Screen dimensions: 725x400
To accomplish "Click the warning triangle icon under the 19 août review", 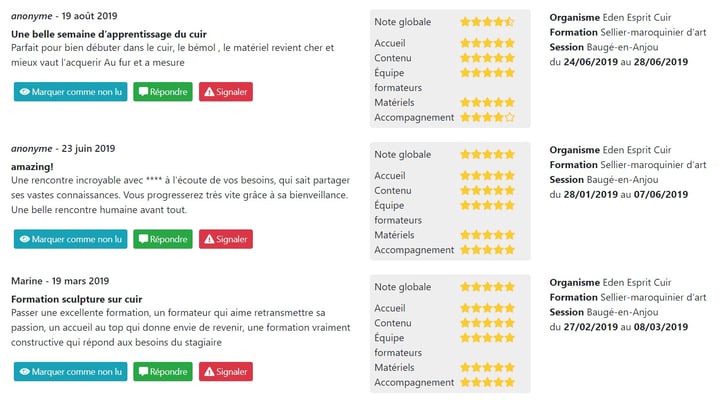I will 209,92.
